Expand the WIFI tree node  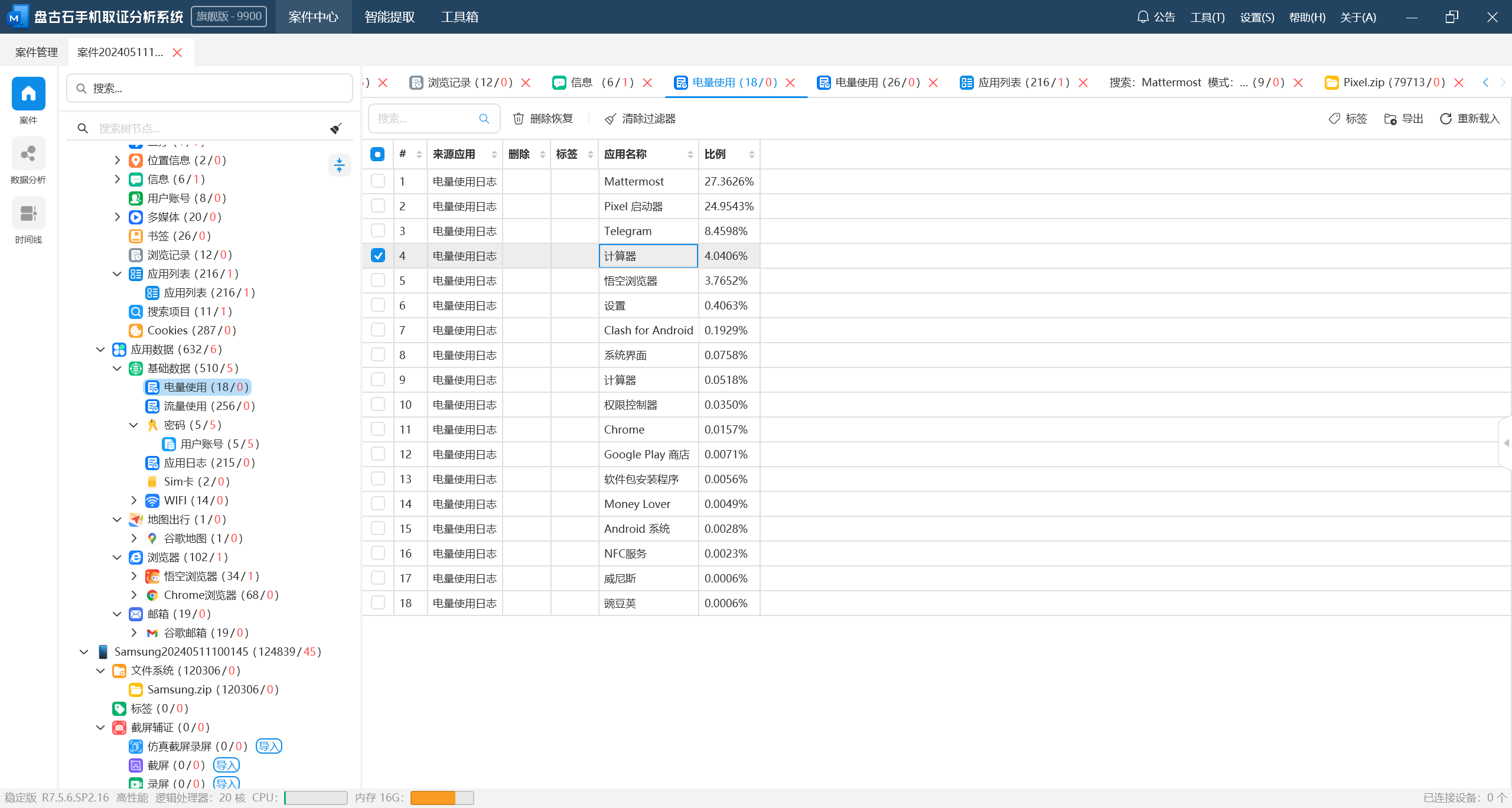pos(133,500)
